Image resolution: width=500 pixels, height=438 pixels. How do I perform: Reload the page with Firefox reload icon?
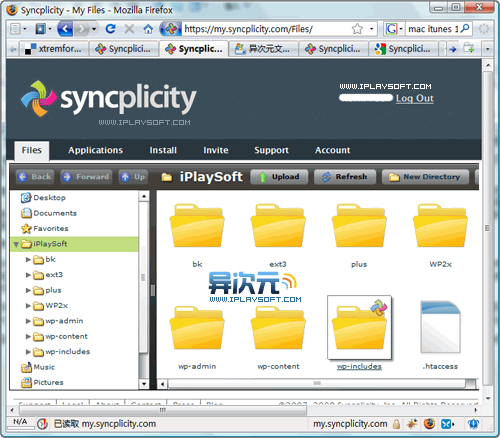(110, 29)
